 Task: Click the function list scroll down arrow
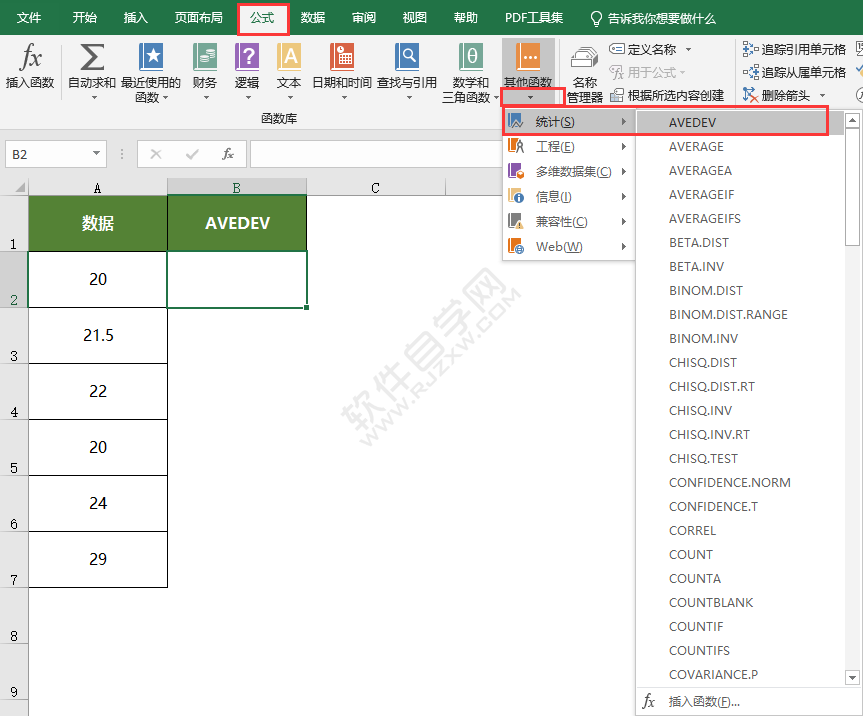[x=852, y=677]
